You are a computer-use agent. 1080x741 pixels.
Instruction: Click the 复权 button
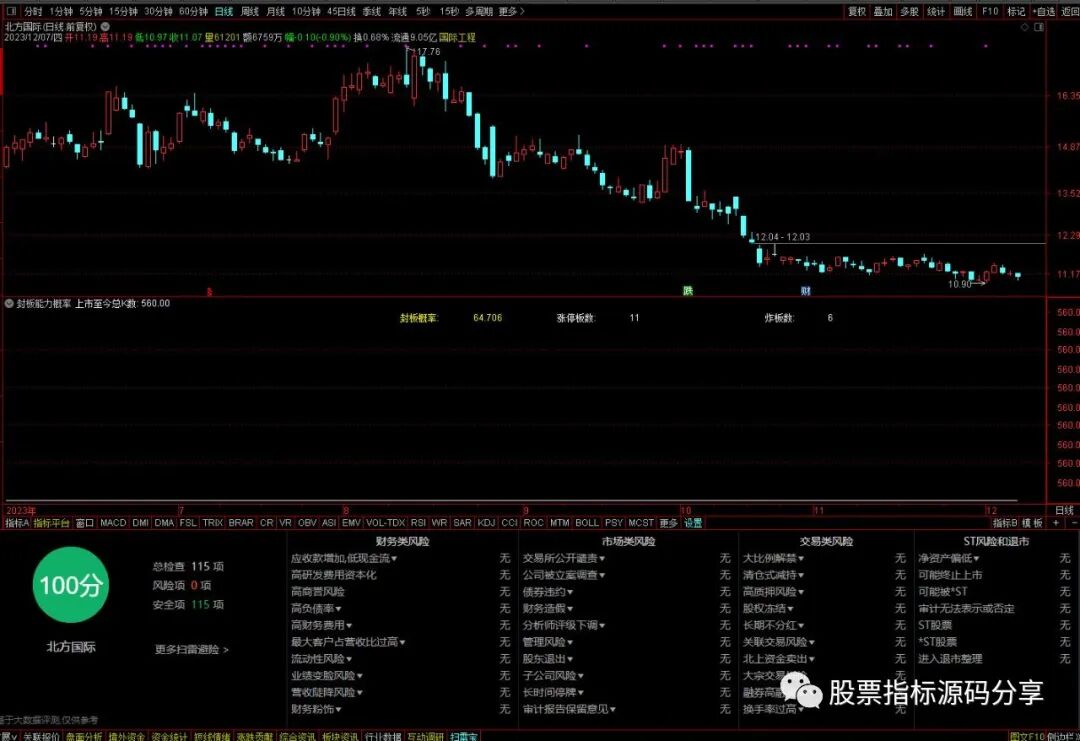857,12
